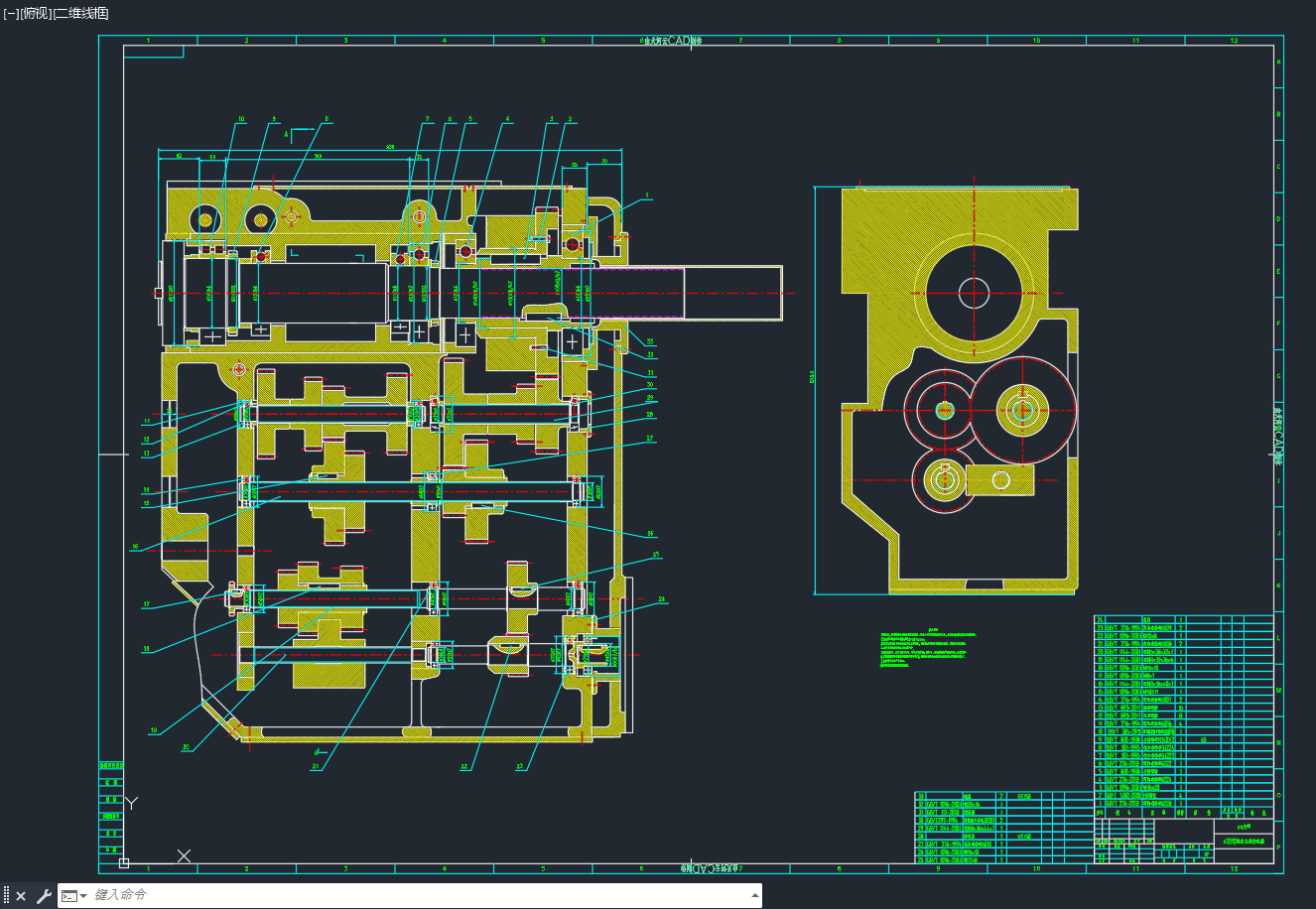Open command line customize wrench settings
The image size is (1316, 909).
pyautogui.click(x=44, y=896)
